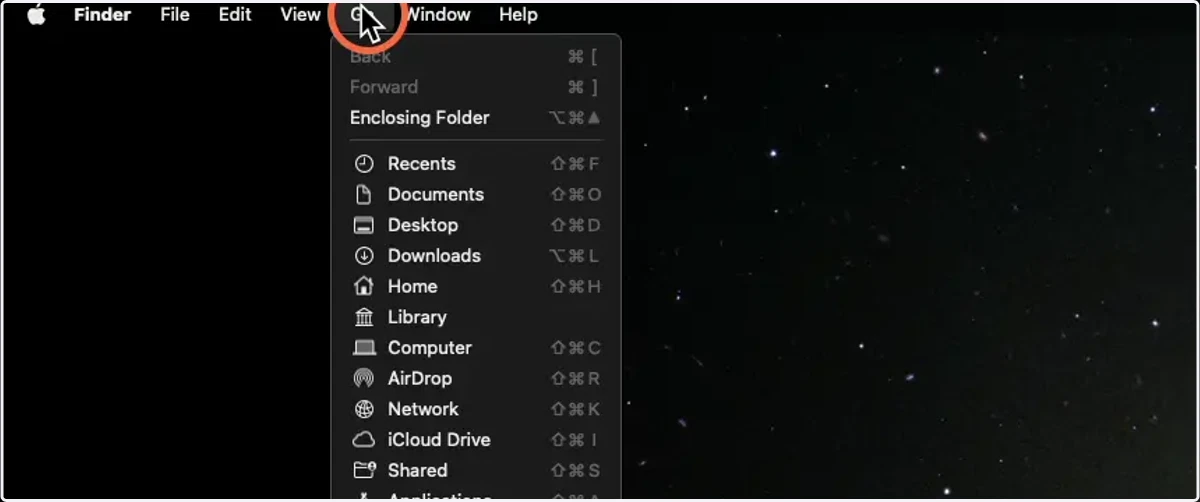Click the Network globe icon
Screen dimensions: 1200x502
(364, 409)
